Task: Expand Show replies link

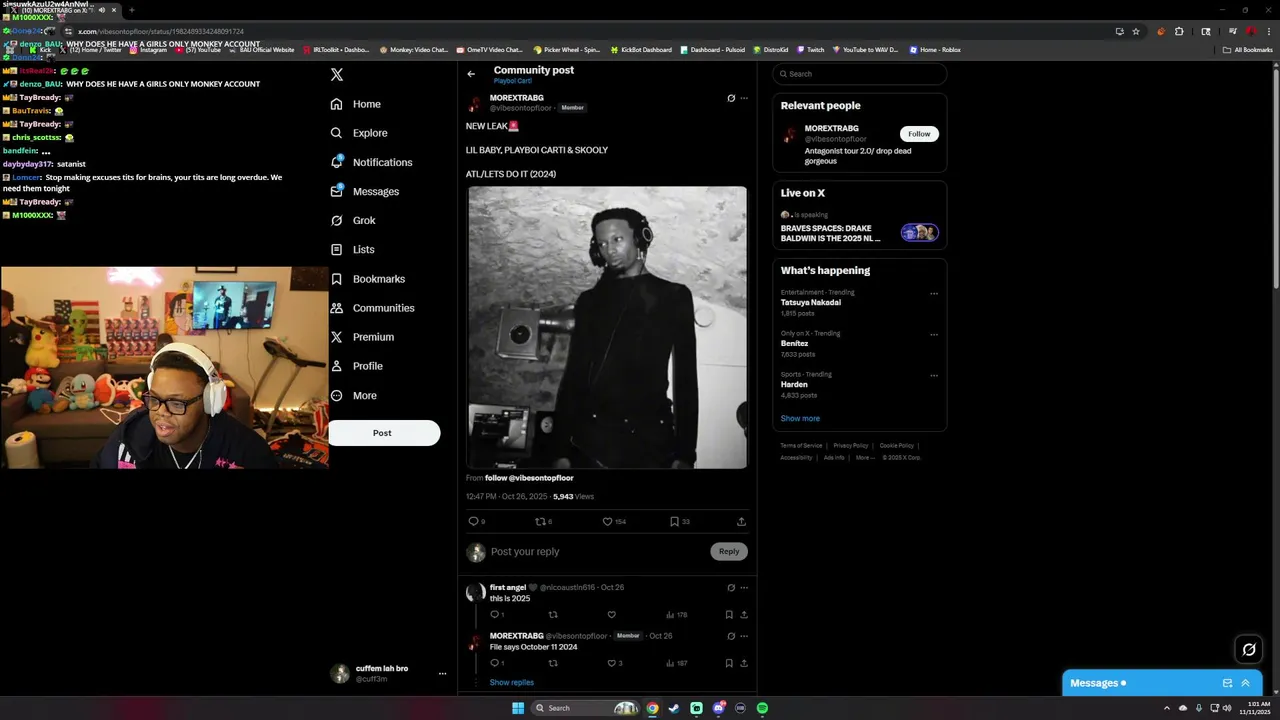Action: pos(511,682)
